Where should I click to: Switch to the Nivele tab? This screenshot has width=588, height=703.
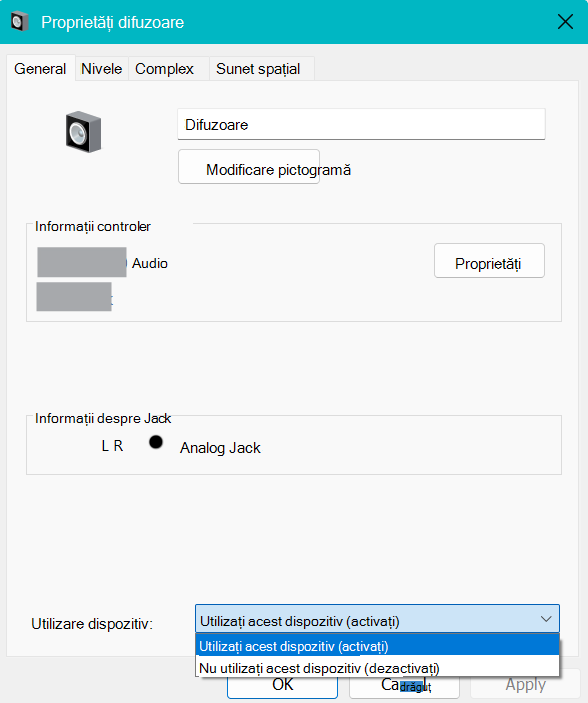pos(102,69)
